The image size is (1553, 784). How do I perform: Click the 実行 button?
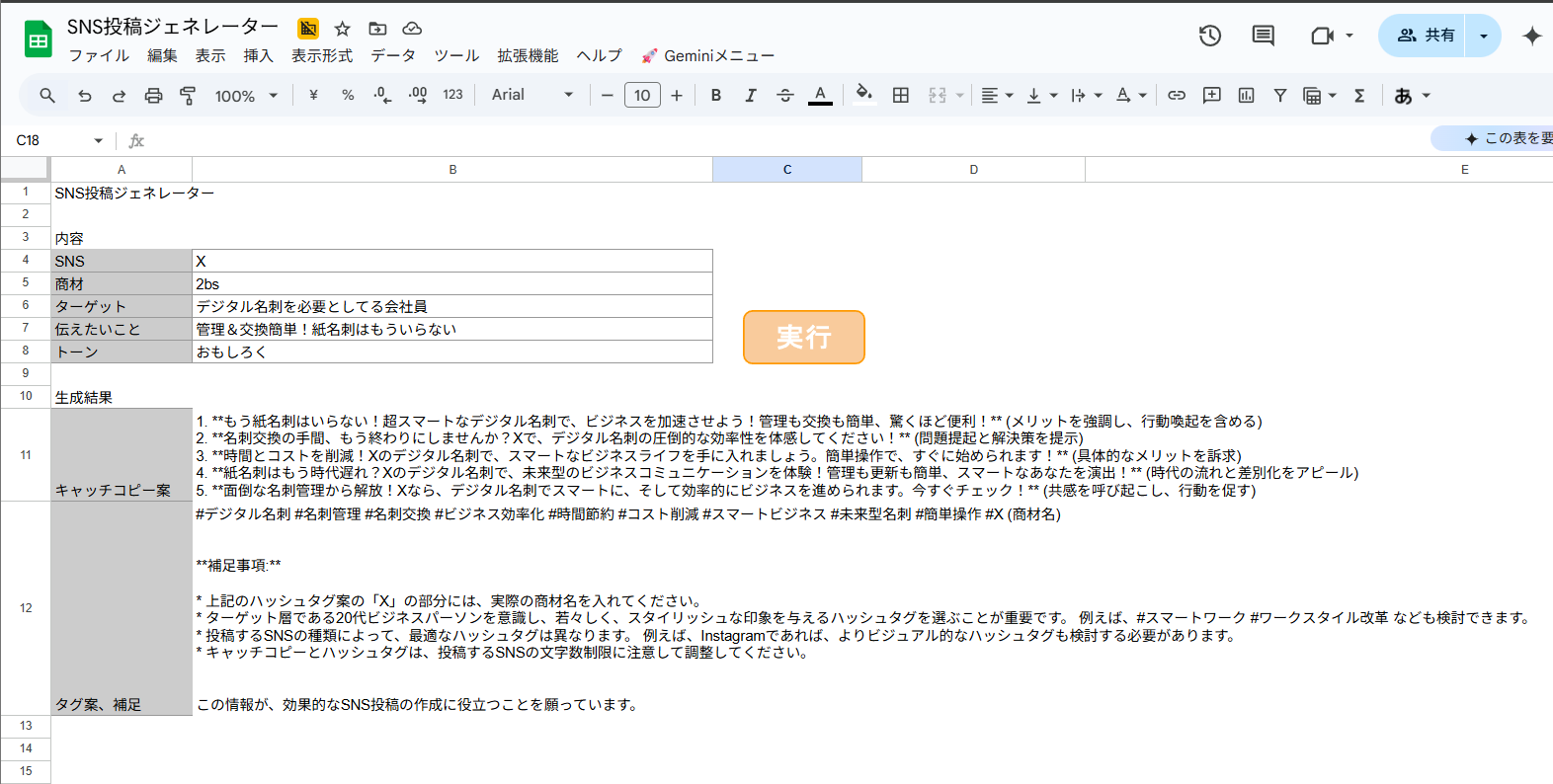pos(804,337)
